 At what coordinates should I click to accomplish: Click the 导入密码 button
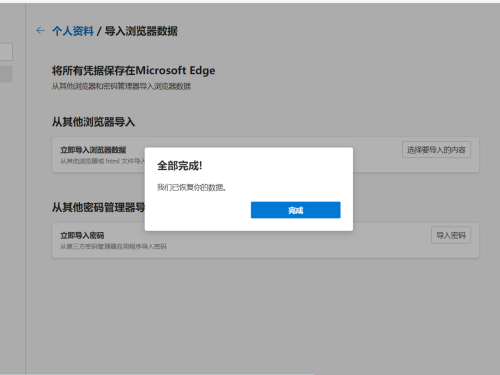(x=451, y=235)
